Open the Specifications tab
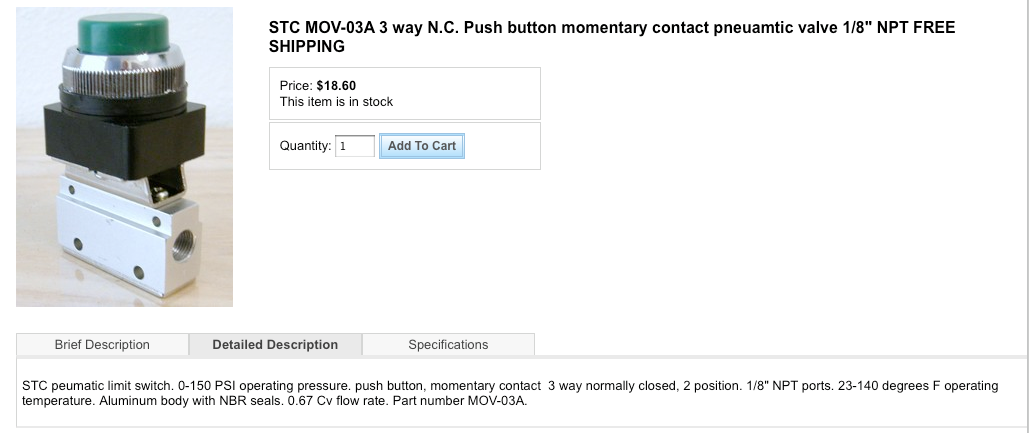 point(448,345)
